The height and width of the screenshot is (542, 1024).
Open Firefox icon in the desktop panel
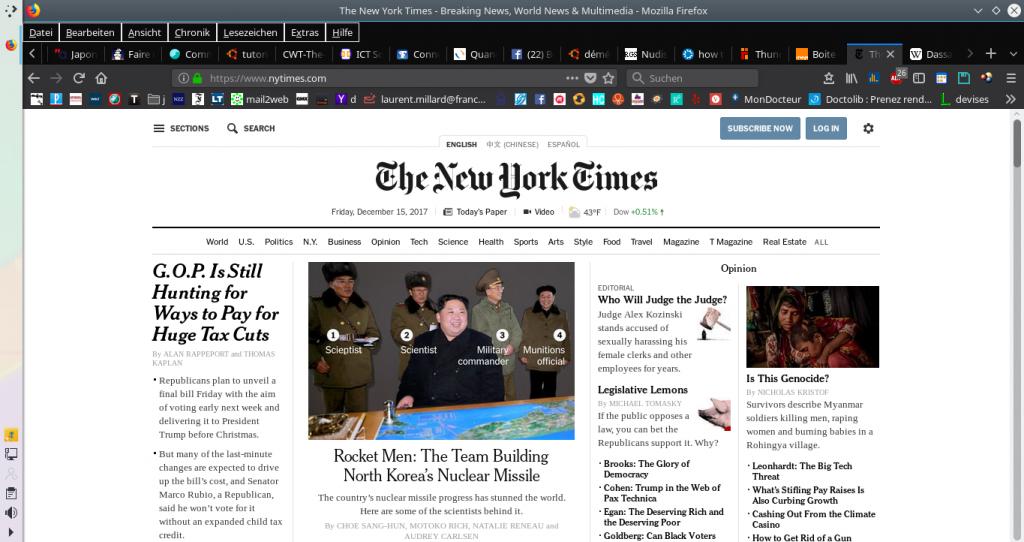(11, 45)
